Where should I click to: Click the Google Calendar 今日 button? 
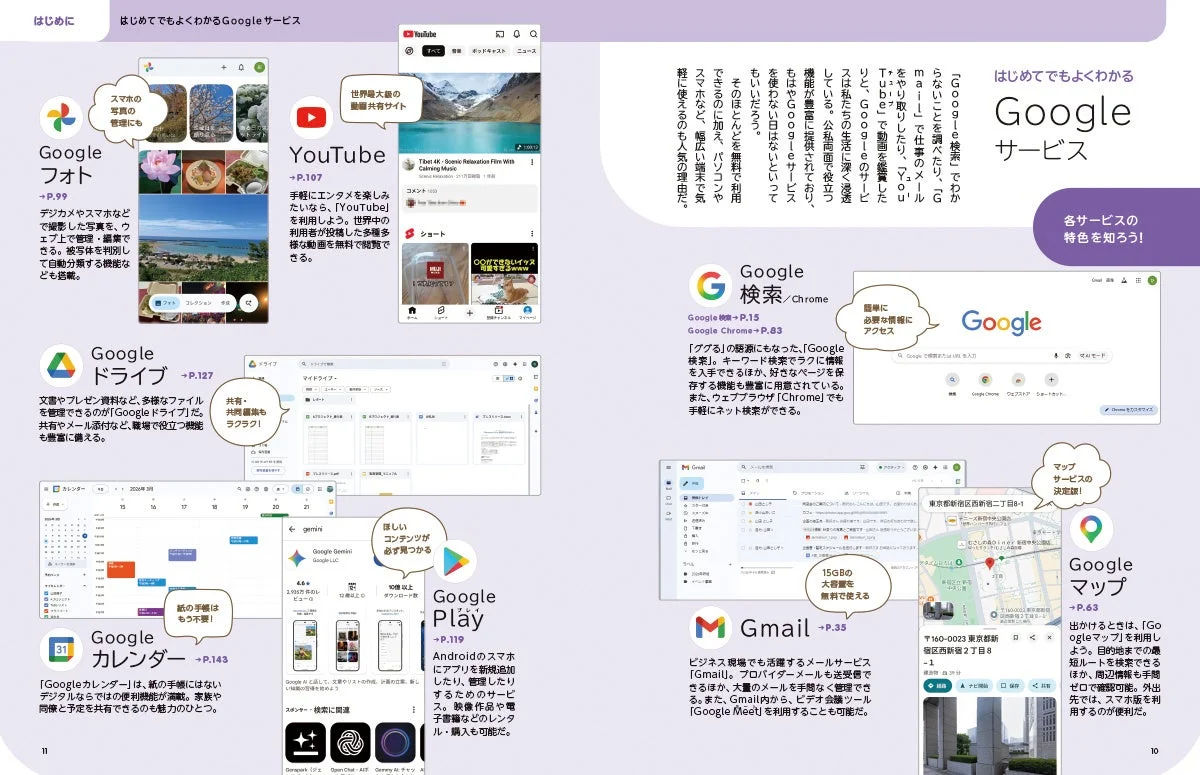(x=100, y=489)
